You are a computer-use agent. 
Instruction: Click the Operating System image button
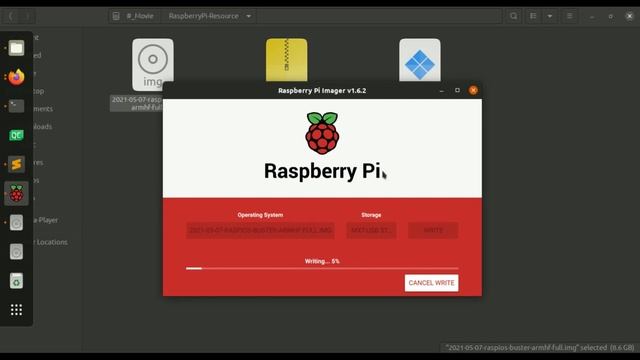pos(260,230)
